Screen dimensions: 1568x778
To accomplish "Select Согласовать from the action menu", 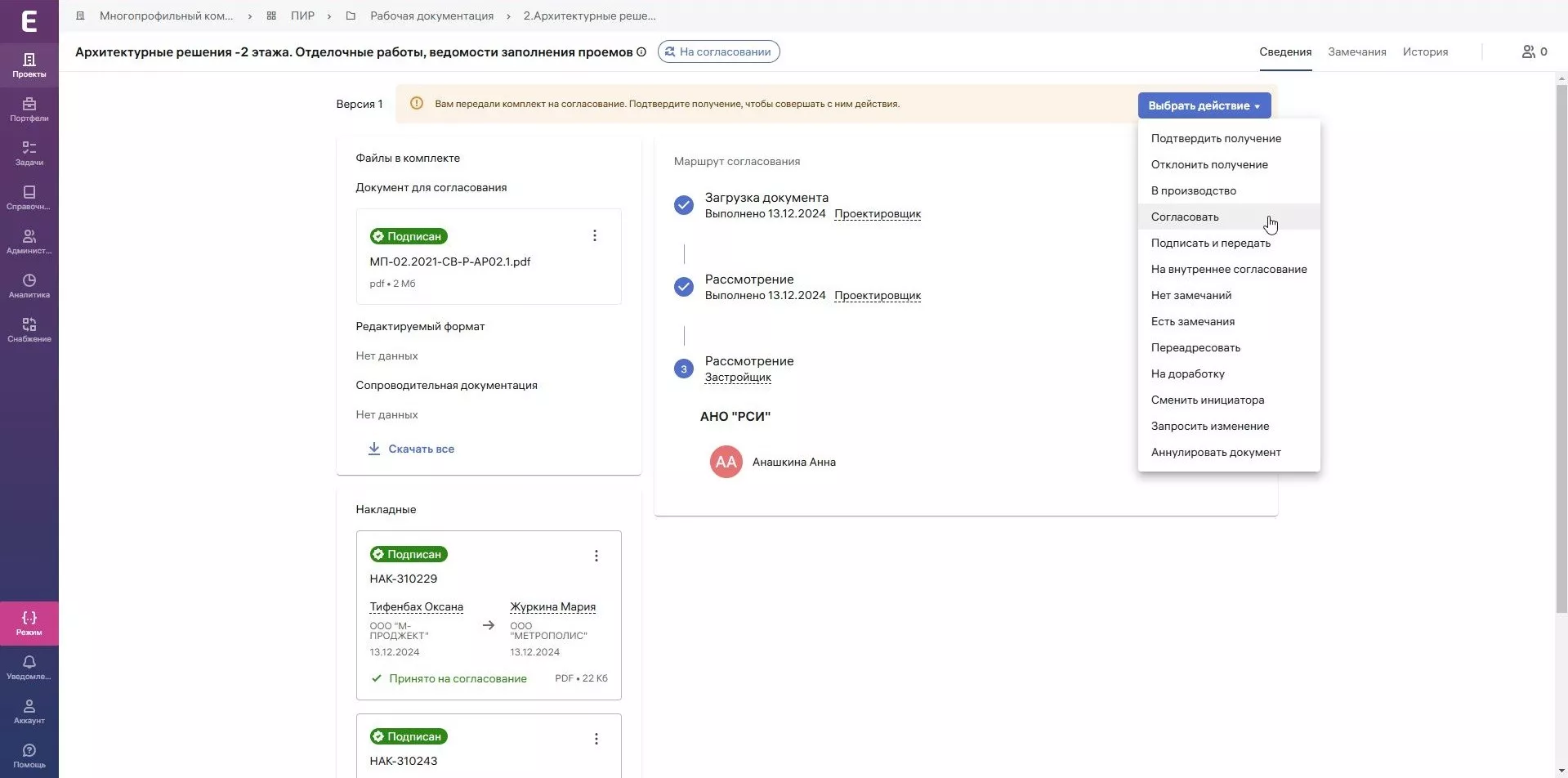I will (1185, 217).
